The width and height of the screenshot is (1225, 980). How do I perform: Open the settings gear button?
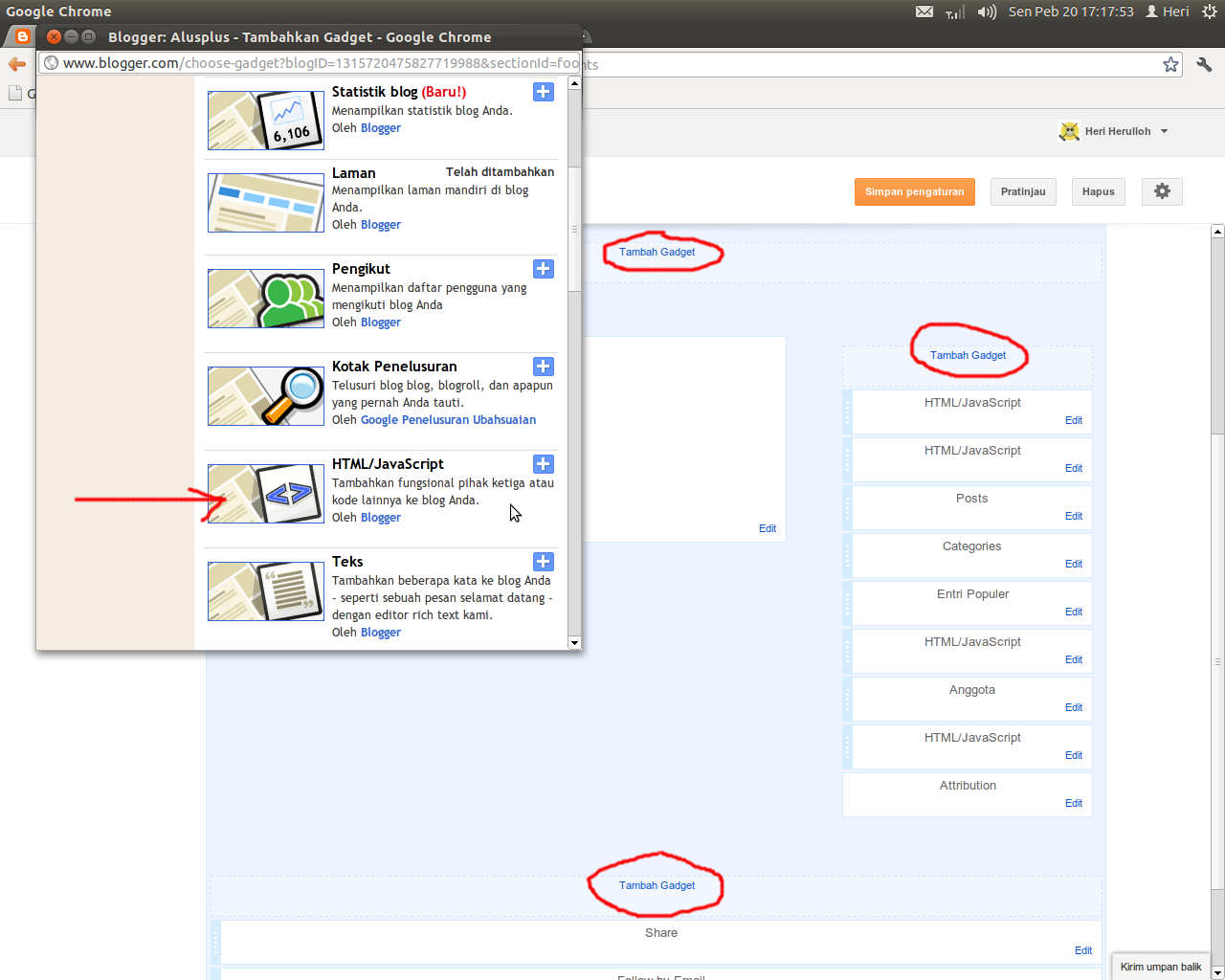(1162, 191)
